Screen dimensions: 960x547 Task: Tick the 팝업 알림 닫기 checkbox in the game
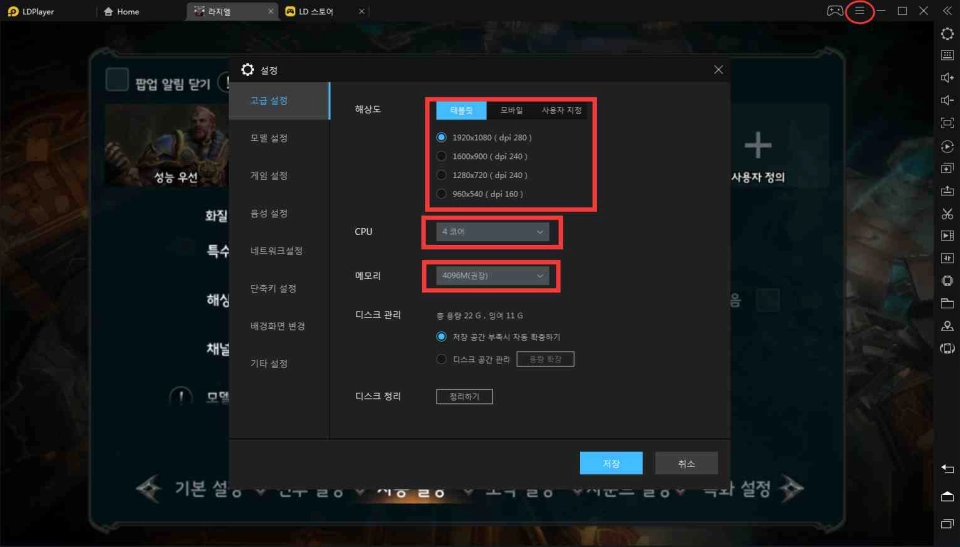point(117,80)
